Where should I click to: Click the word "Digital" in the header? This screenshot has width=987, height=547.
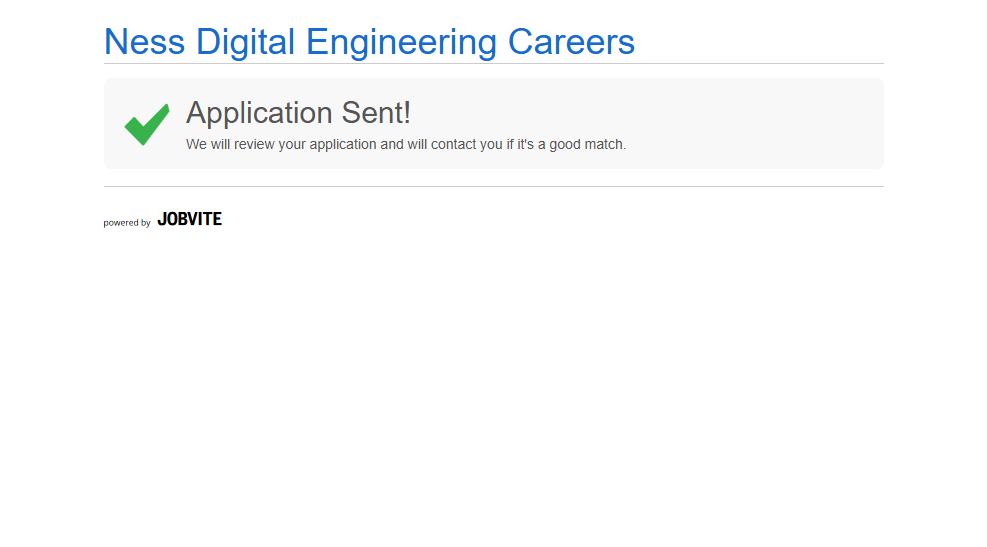point(245,42)
